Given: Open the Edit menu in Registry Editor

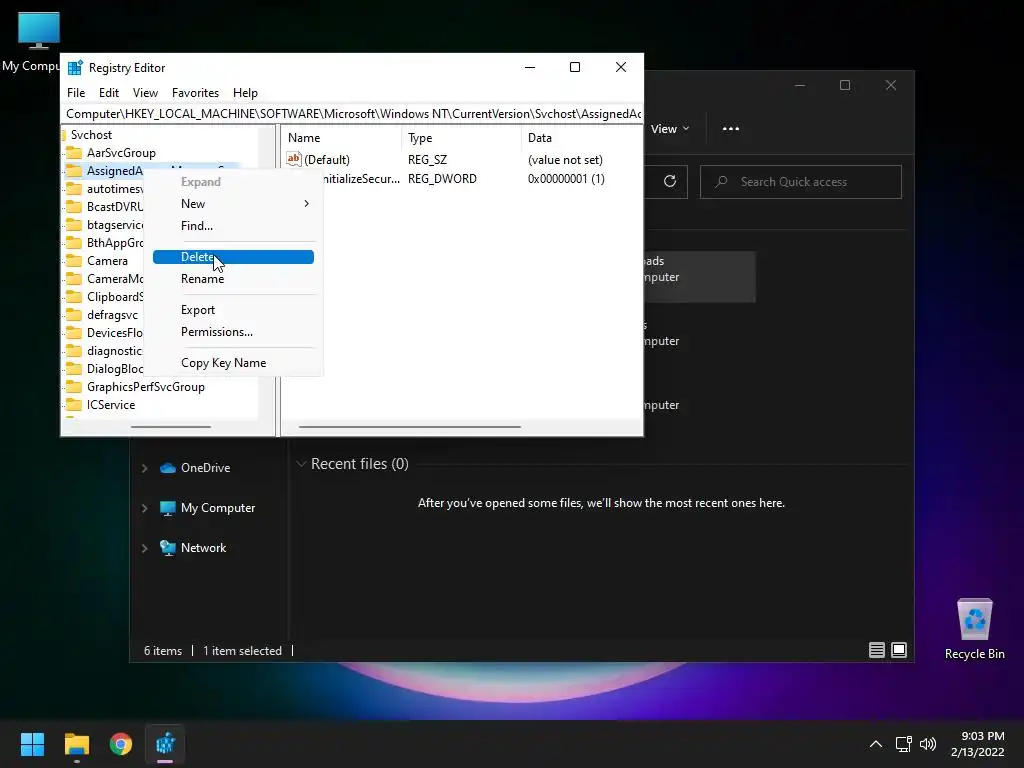Looking at the screenshot, I should click(x=108, y=93).
